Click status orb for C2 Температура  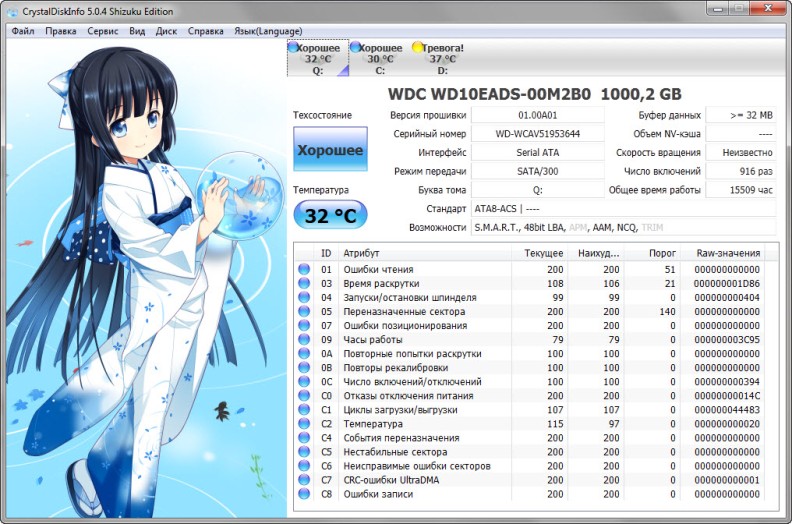pyautogui.click(x=304, y=424)
